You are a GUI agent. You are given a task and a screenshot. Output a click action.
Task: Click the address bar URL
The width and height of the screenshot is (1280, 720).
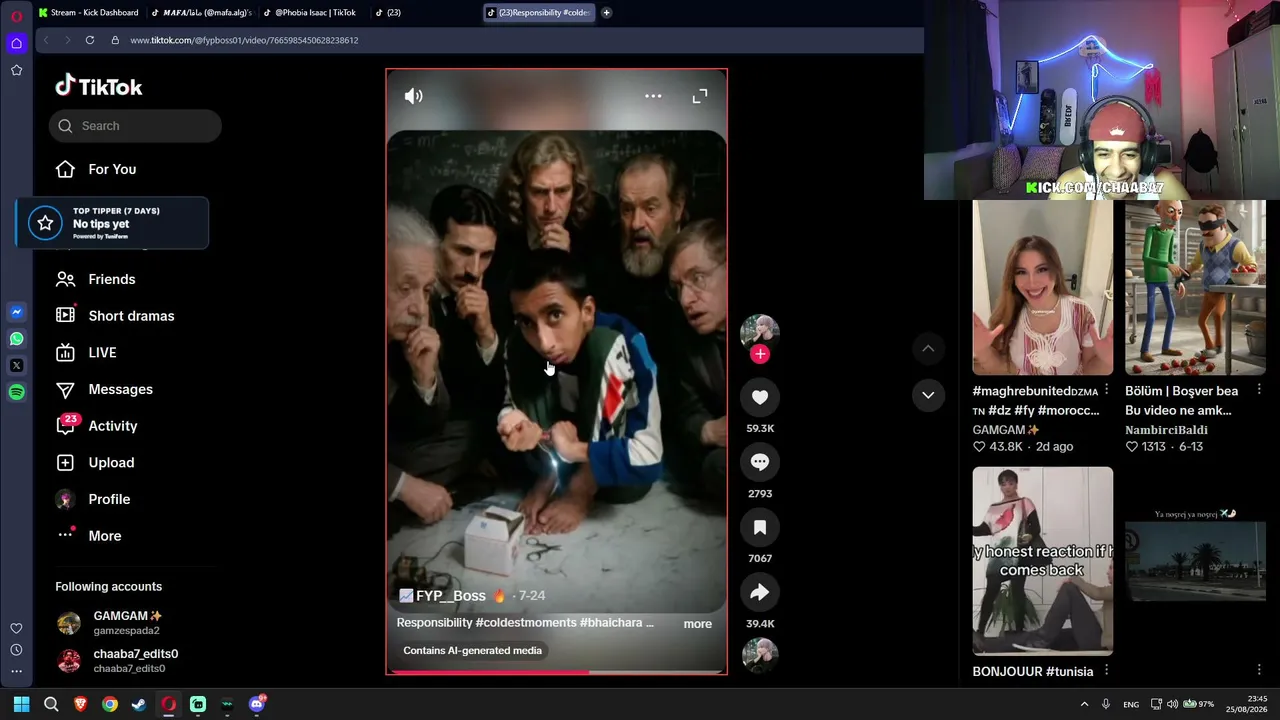pos(244,40)
